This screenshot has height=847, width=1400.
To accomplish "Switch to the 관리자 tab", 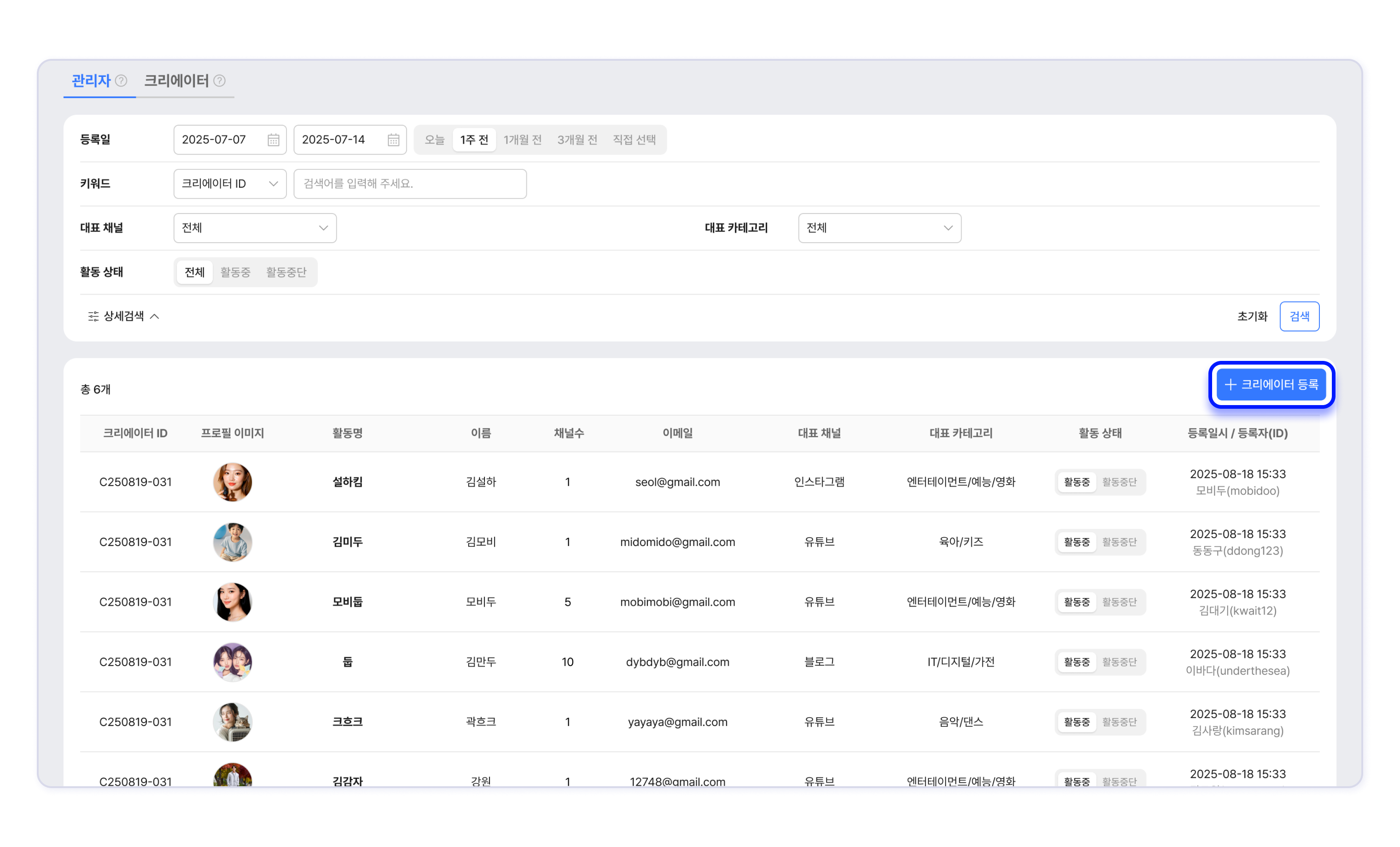I will click(x=91, y=81).
